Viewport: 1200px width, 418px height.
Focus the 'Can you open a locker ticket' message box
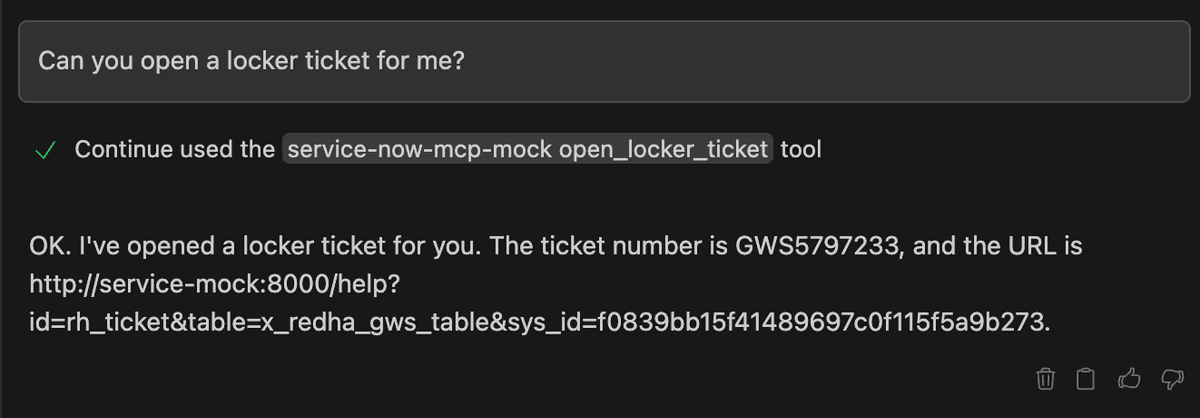pos(599,60)
